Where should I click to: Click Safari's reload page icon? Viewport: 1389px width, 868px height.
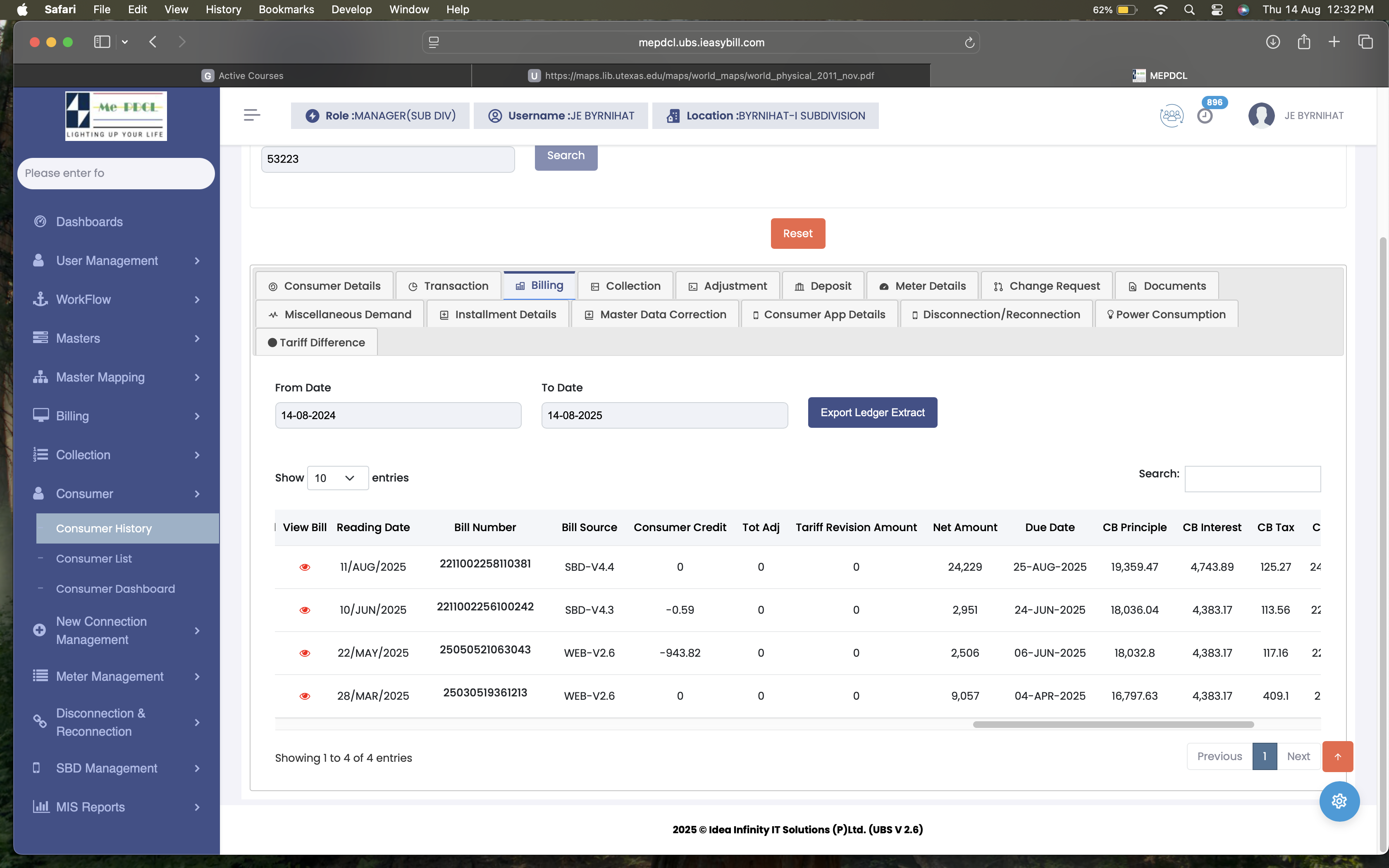969,43
